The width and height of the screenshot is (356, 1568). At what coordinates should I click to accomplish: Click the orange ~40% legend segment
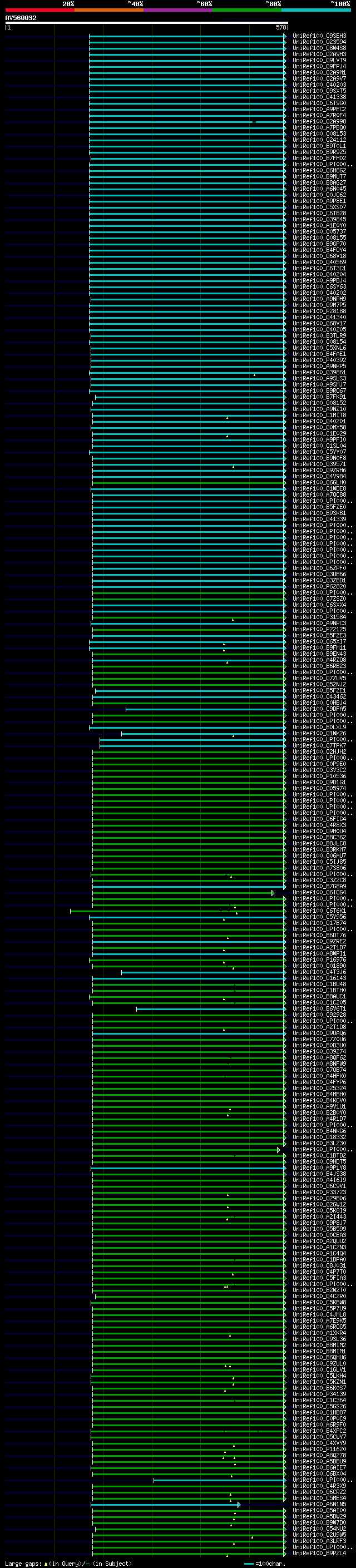(x=109, y=10)
